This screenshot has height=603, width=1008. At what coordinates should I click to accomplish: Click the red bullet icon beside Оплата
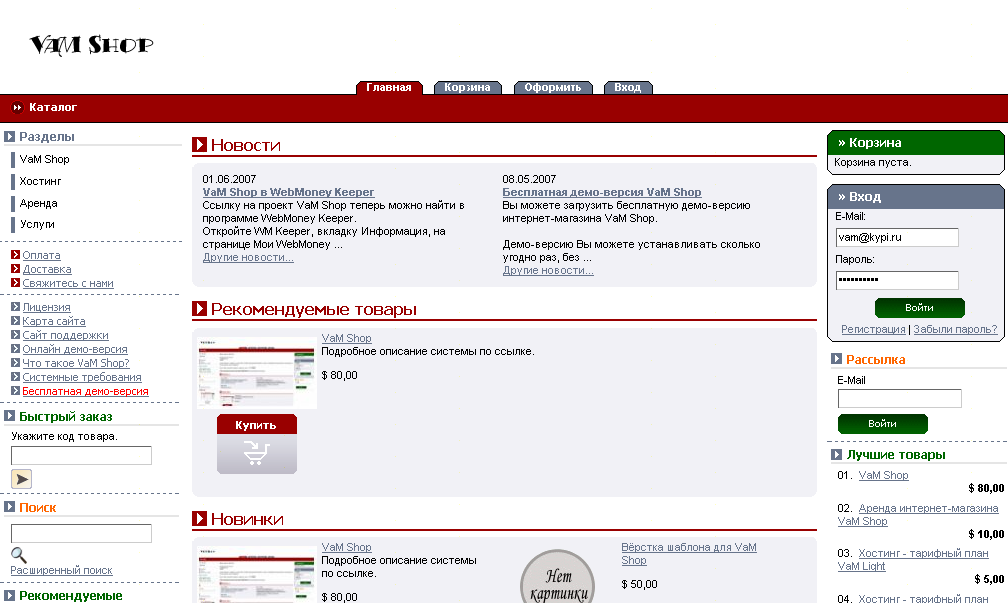[x=15, y=255]
